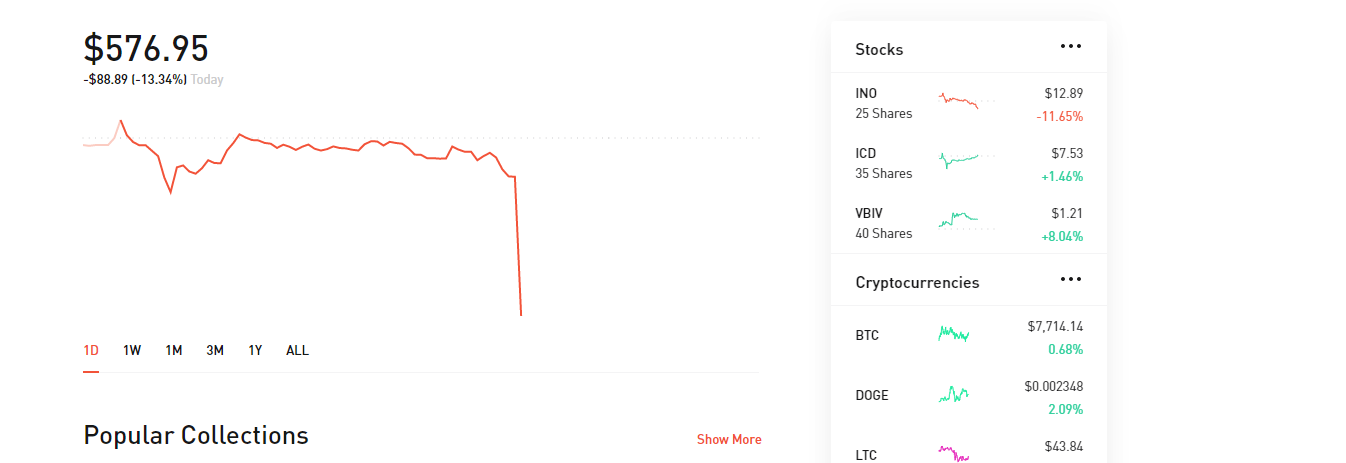Open the Stocks three-dot options menu
This screenshot has height=463, width=1346.
click(x=1071, y=46)
